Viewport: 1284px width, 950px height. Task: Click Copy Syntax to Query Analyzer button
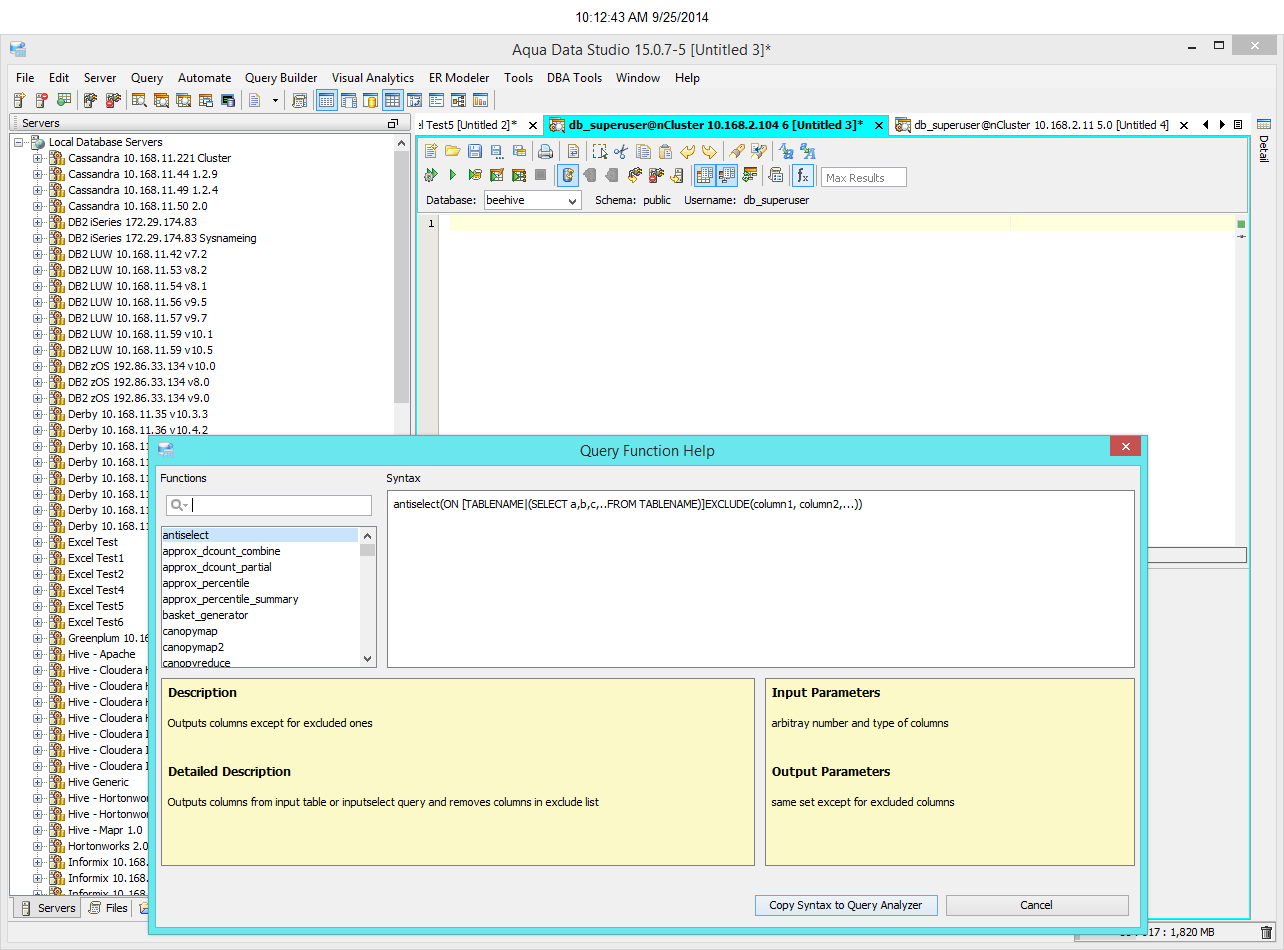[846, 905]
